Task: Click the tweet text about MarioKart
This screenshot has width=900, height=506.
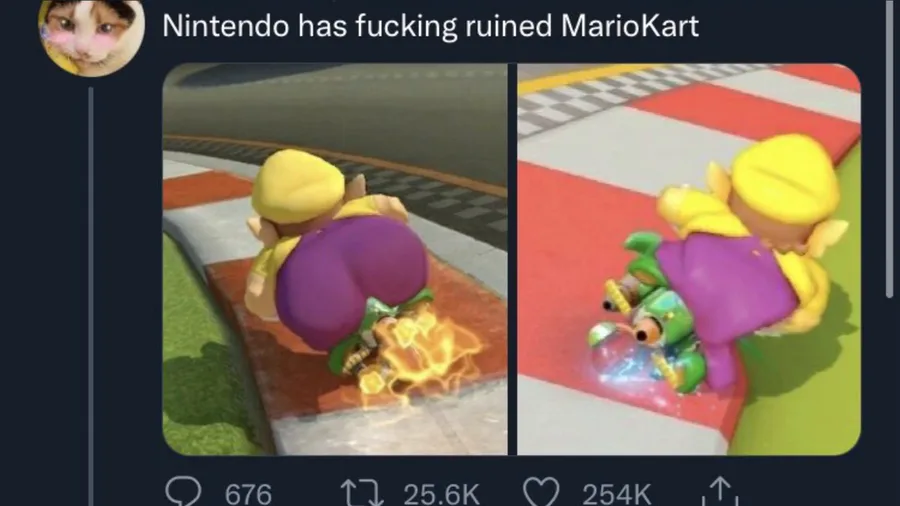Action: coord(430,26)
